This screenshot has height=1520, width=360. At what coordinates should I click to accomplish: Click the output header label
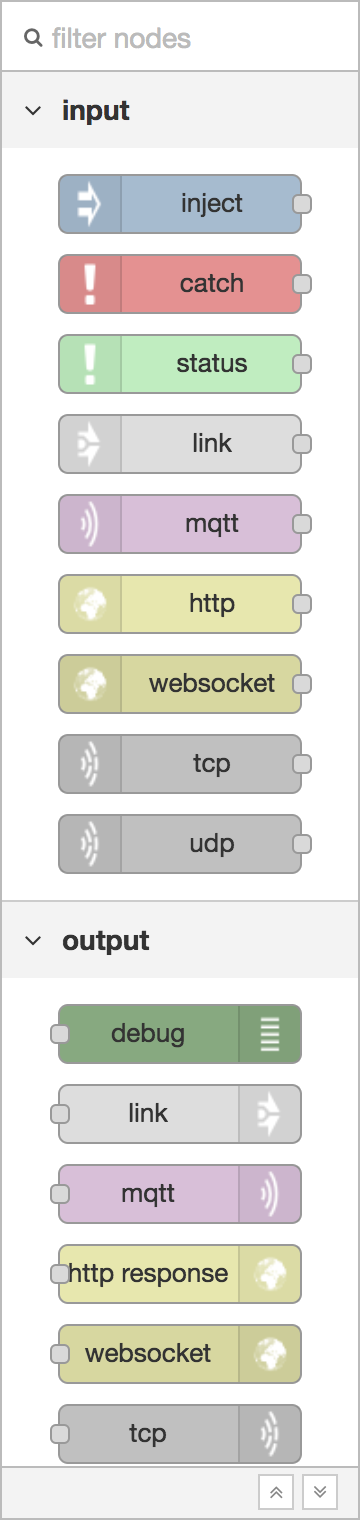[106, 941]
